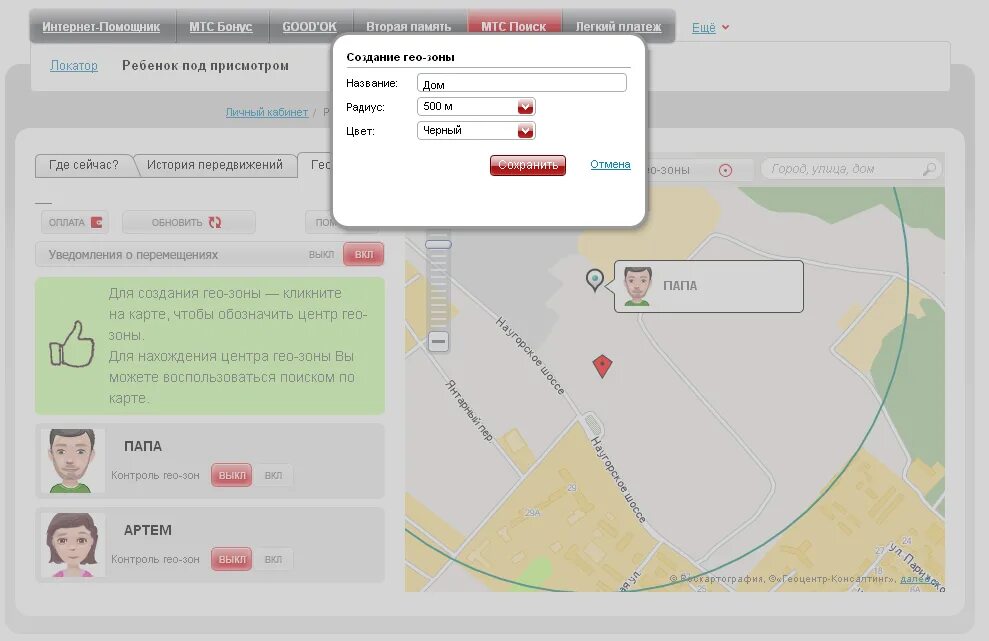Click the Личный кабинет breadcrumb link
989x641 pixels.
267,112
